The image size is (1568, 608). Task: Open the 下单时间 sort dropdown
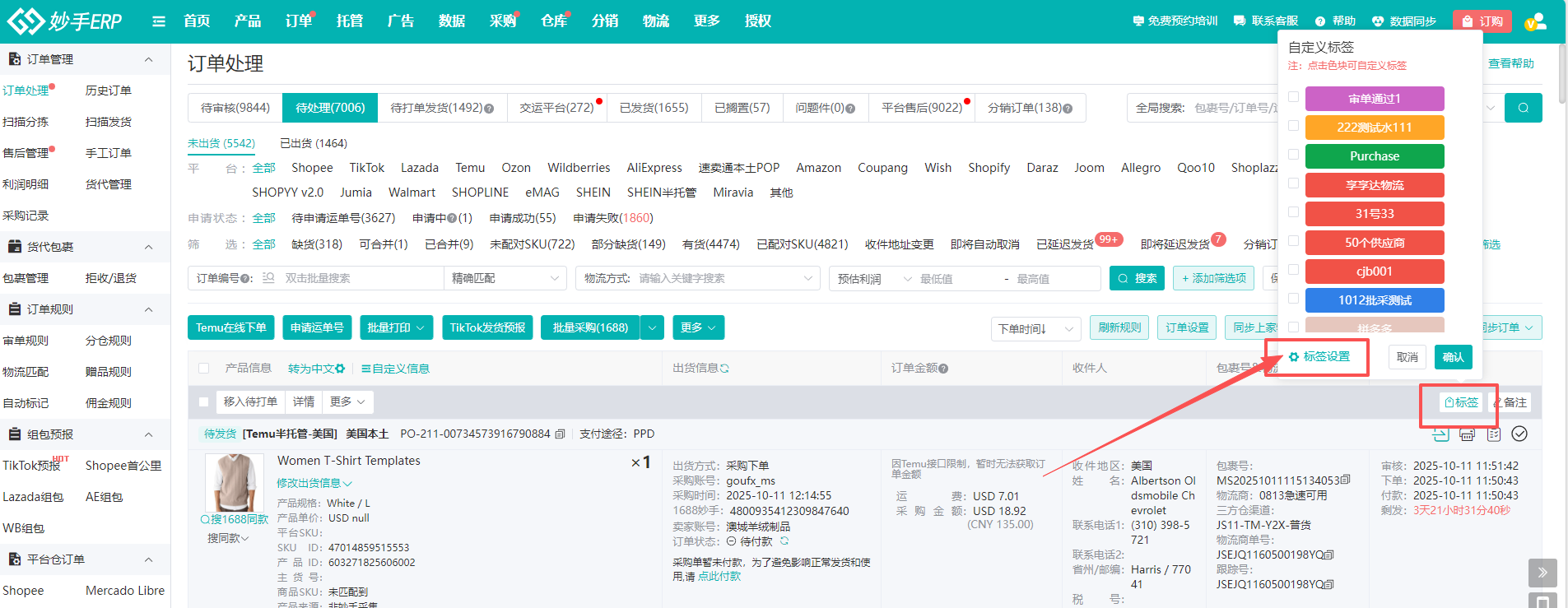[1035, 328]
